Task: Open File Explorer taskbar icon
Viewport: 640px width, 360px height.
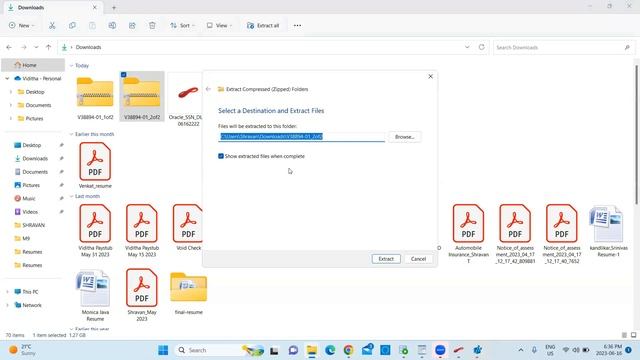Action: [312, 350]
